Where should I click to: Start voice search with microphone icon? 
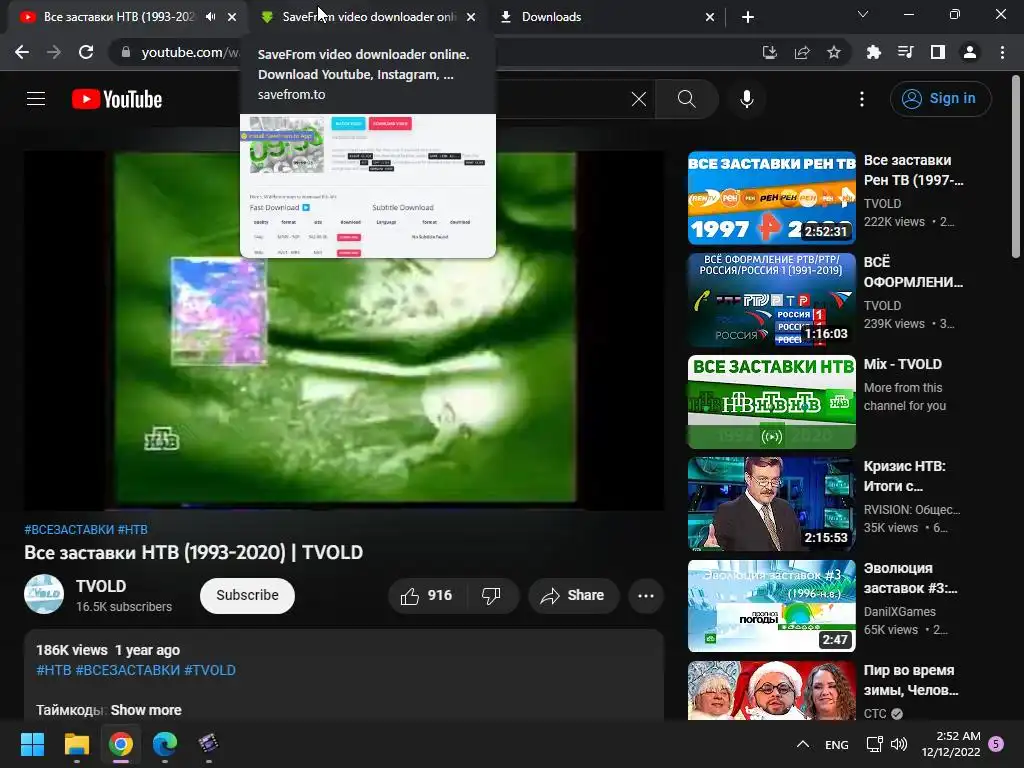tap(747, 99)
